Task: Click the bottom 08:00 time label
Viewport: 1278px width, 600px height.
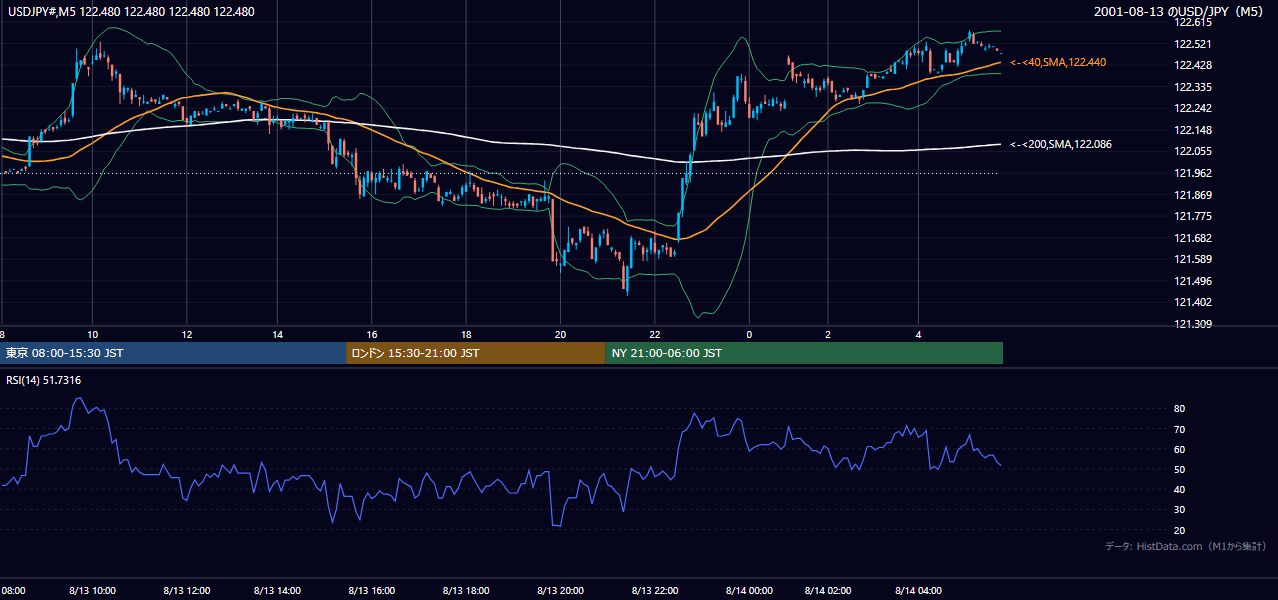Action: (13, 590)
